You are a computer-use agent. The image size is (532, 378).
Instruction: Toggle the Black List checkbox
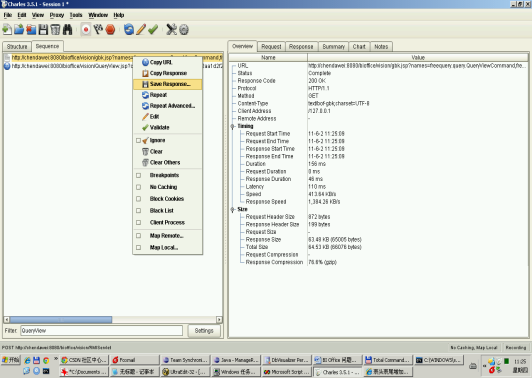138,211
